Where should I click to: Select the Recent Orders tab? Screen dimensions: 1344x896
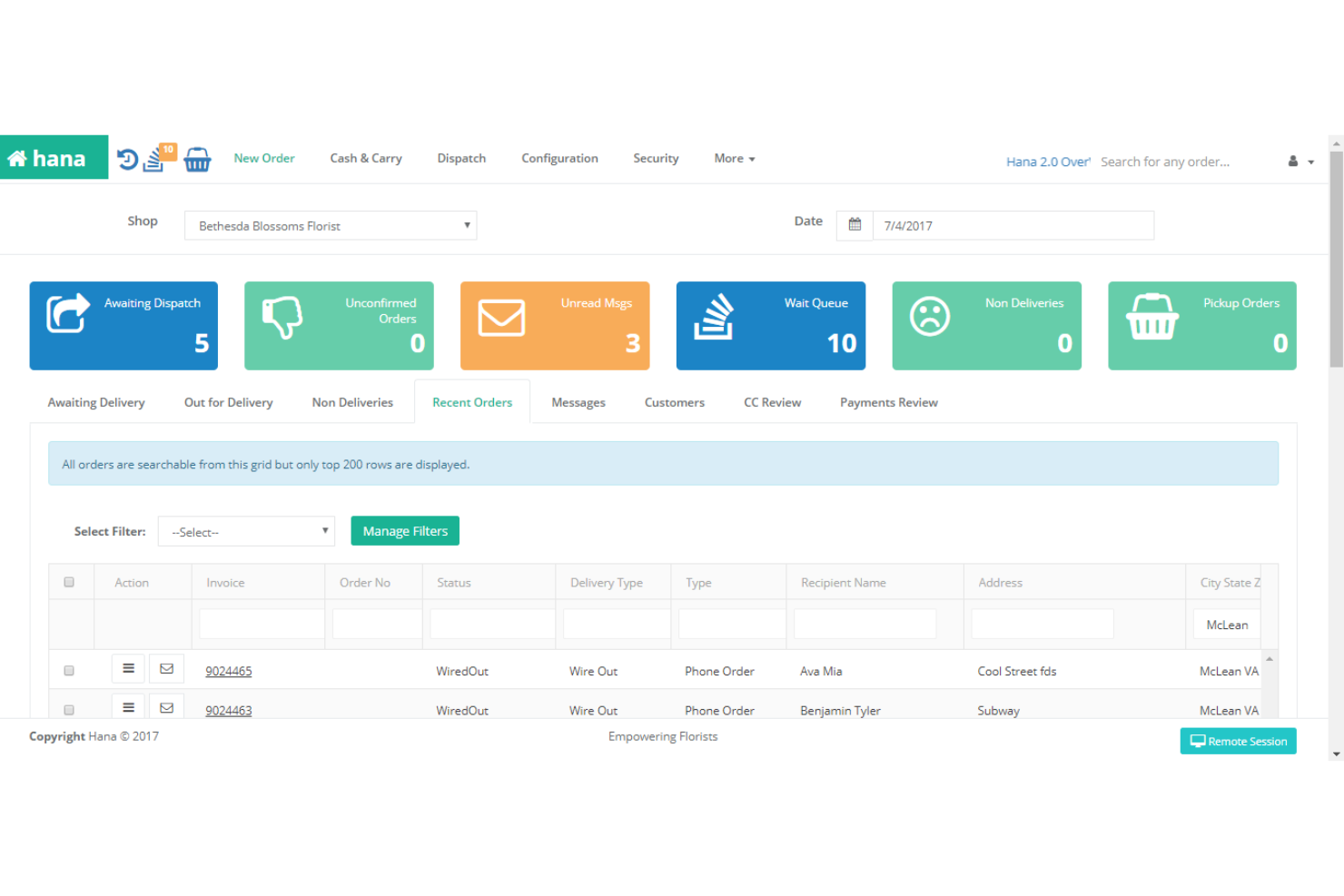point(472,402)
